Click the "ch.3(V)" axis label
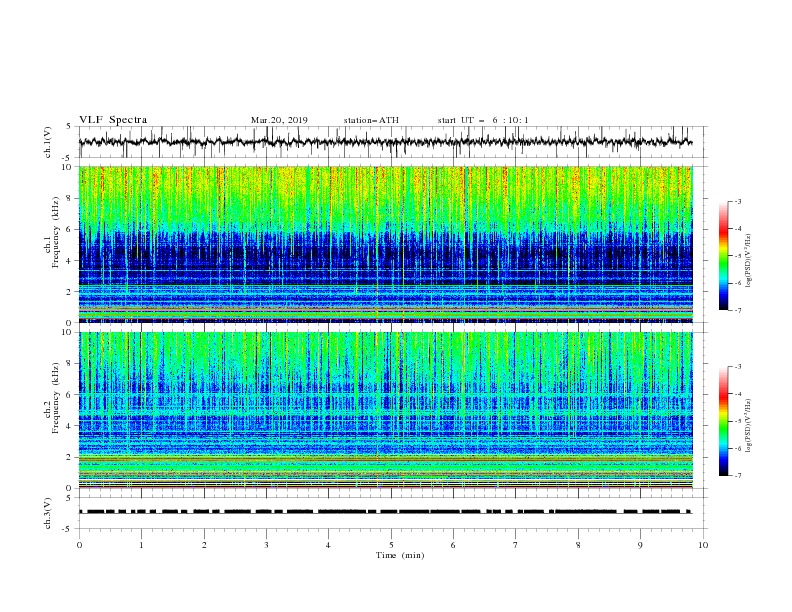 pos(48,513)
